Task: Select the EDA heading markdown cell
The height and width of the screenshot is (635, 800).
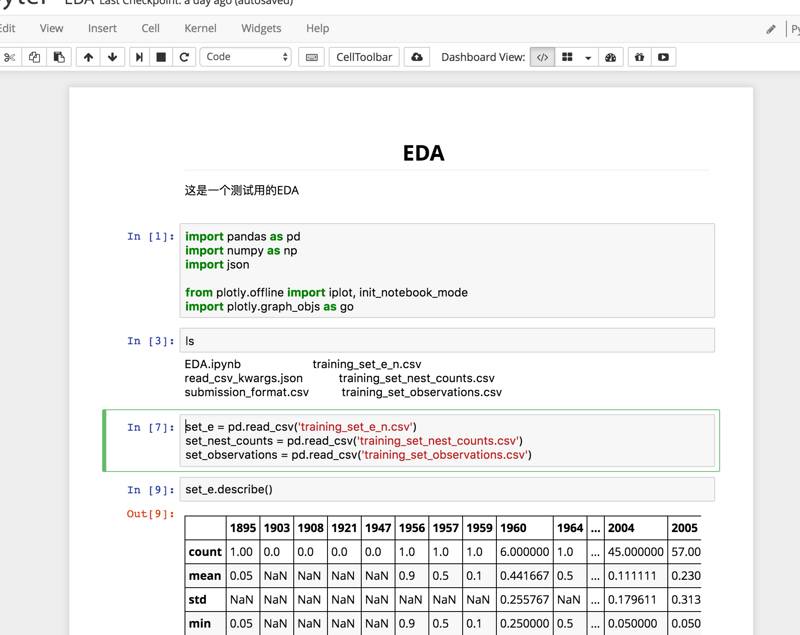Action: [x=423, y=153]
